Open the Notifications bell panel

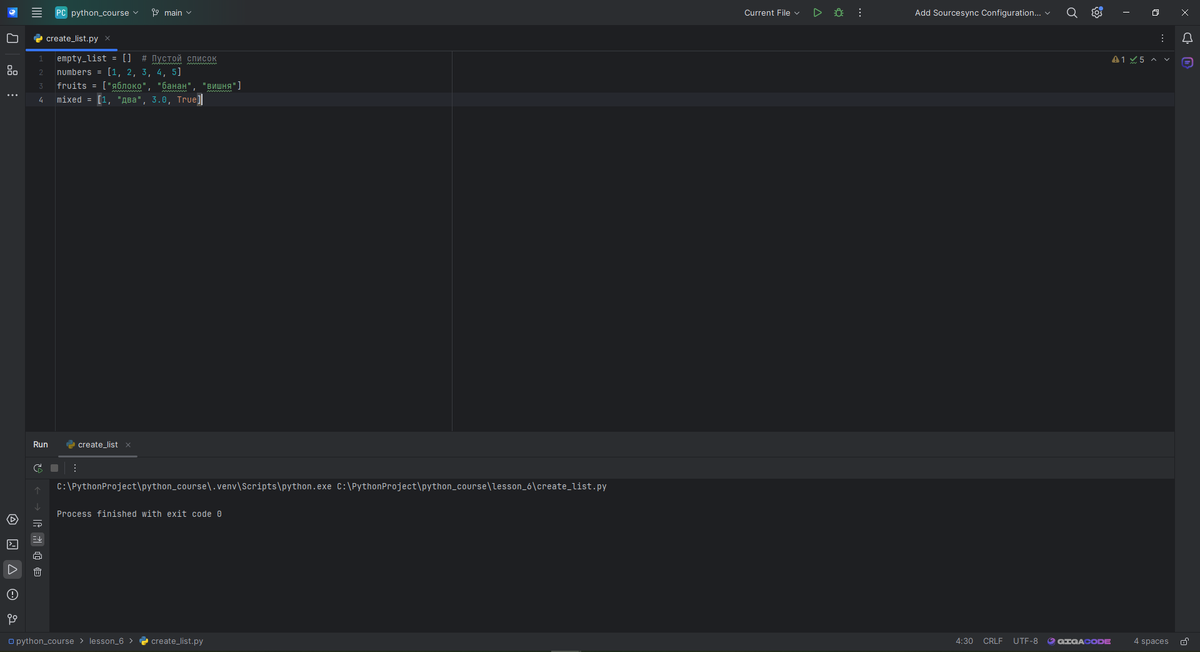(1187, 38)
